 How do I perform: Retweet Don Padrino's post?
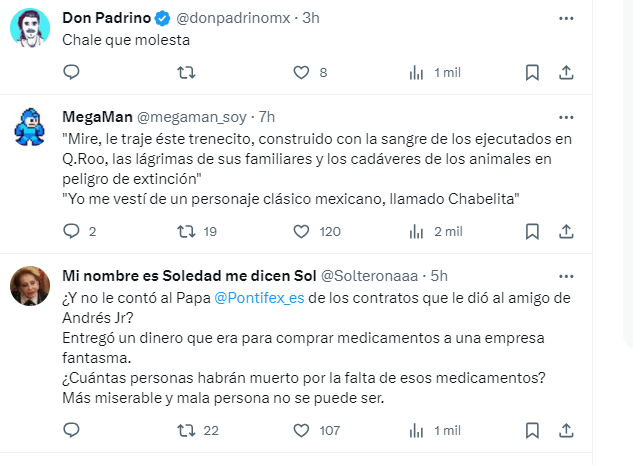tap(185, 72)
